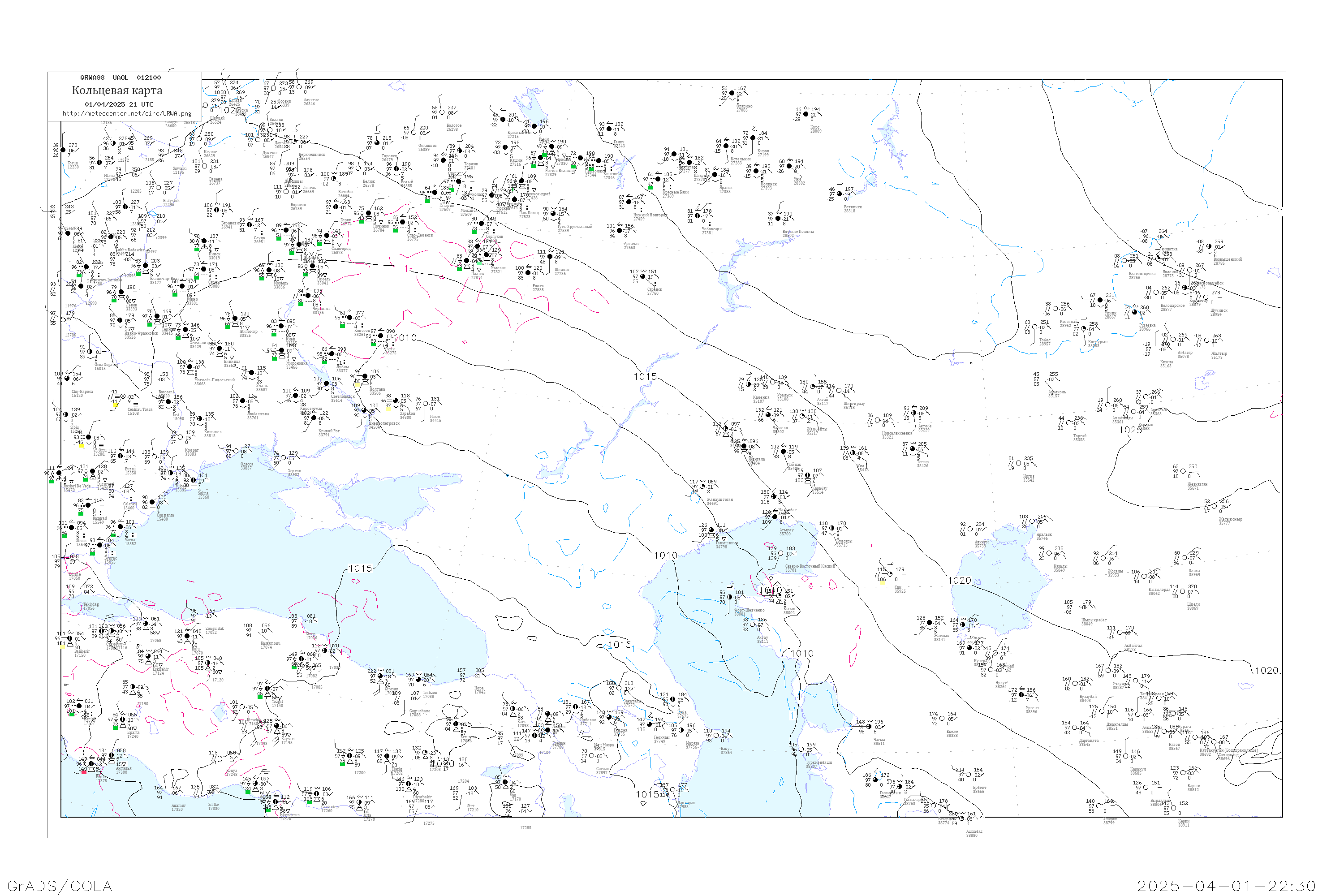1344x896 pixels.
Task: Click the Актобе station cloud-cover circle
Action: 913,413
